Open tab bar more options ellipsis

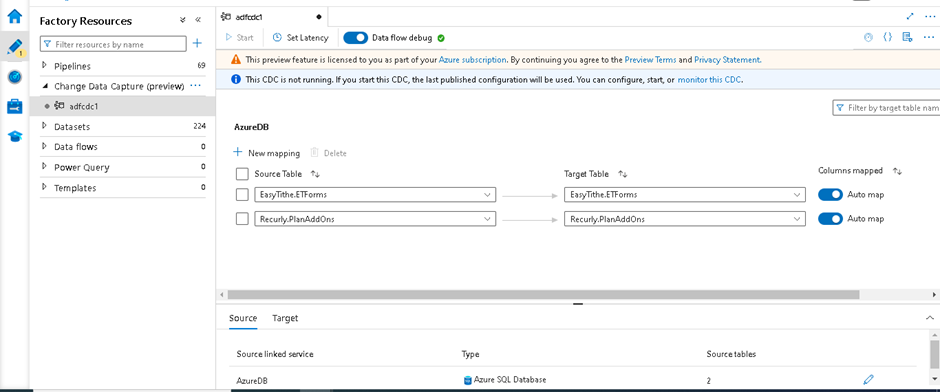pyautogui.click(x=930, y=17)
